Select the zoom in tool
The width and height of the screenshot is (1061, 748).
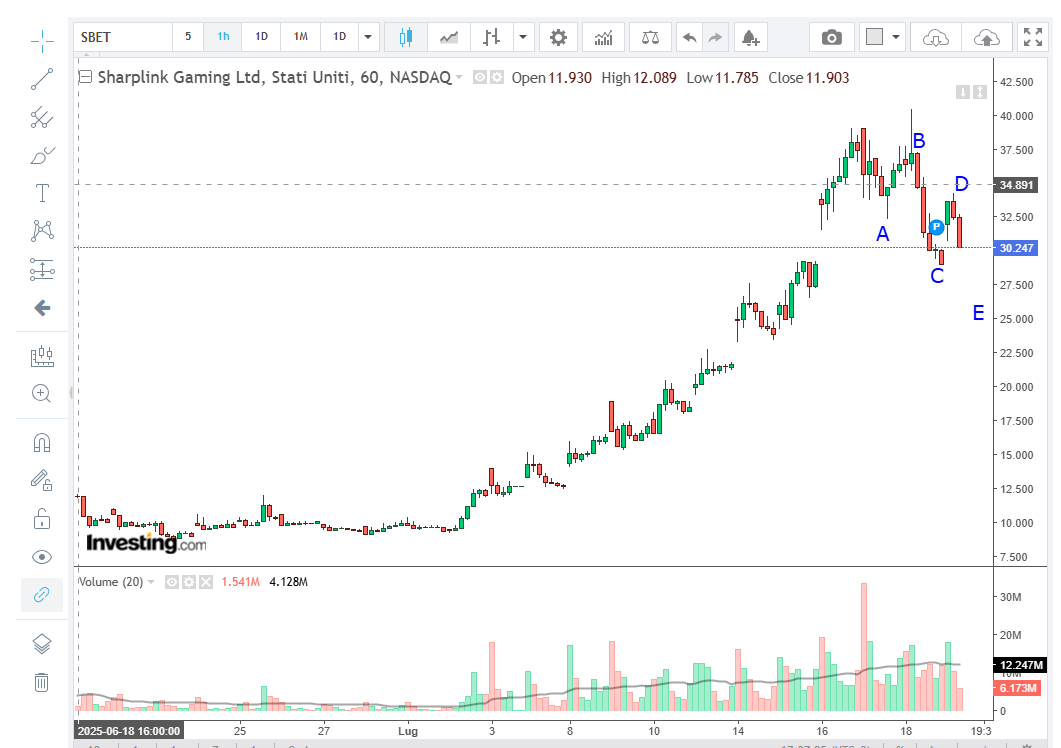tap(42, 393)
